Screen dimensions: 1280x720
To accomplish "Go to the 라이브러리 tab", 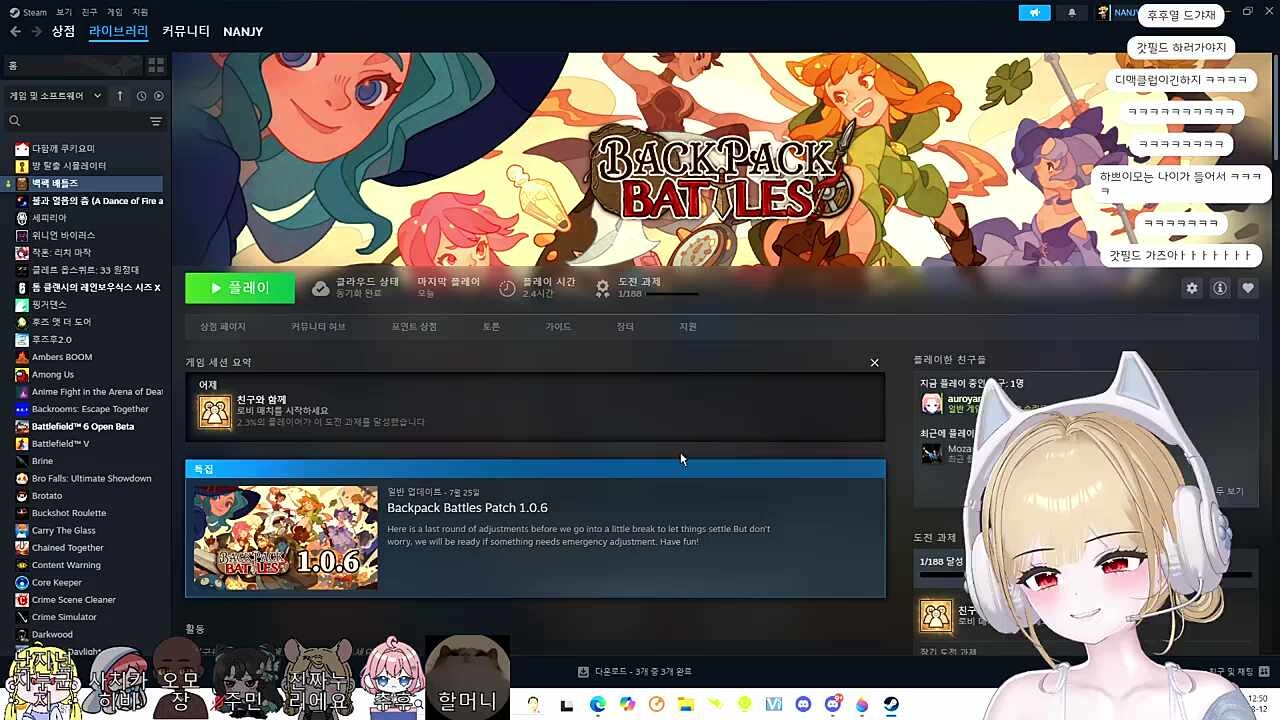I will [x=118, y=32].
